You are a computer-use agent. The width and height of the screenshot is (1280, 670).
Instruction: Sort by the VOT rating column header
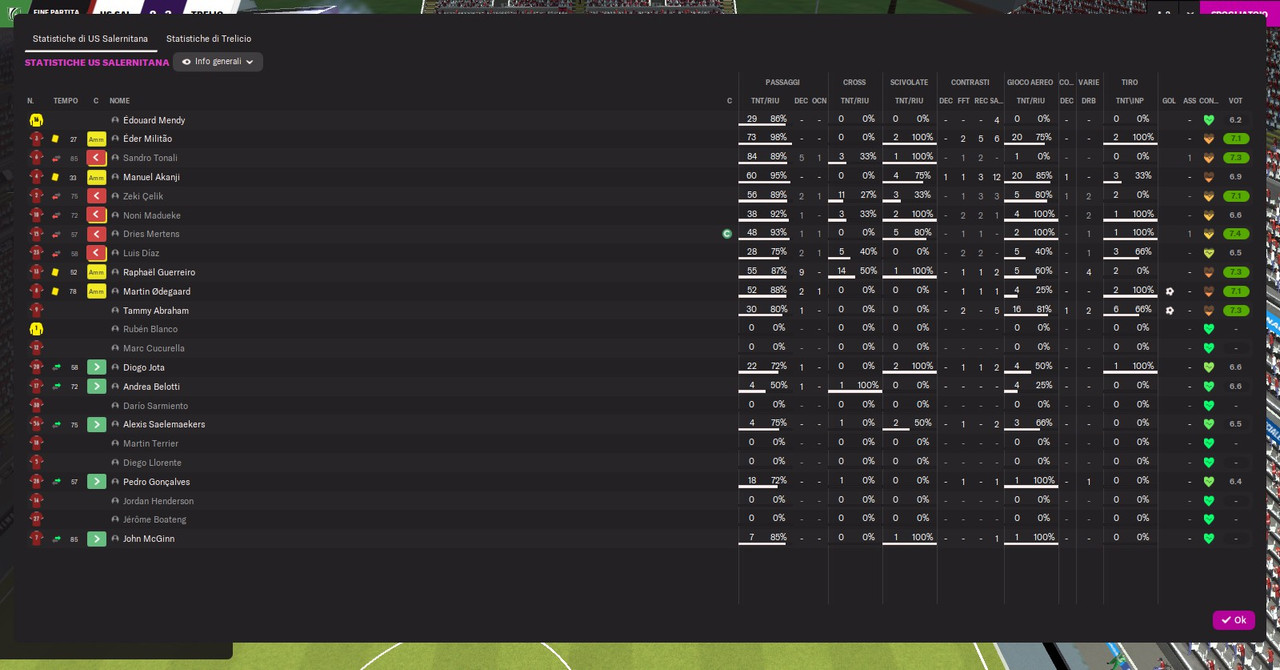click(1236, 101)
